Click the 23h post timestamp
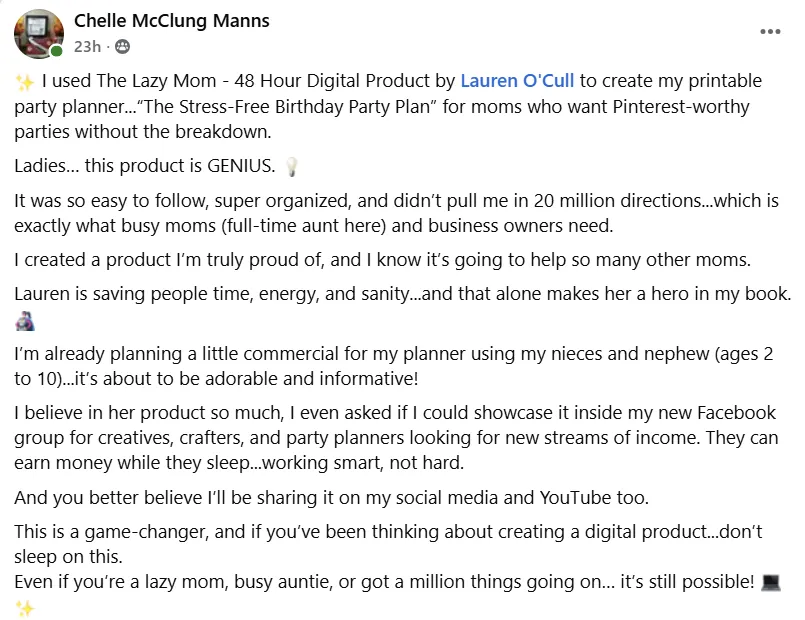This screenshot has height=620, width=805. coord(87,47)
